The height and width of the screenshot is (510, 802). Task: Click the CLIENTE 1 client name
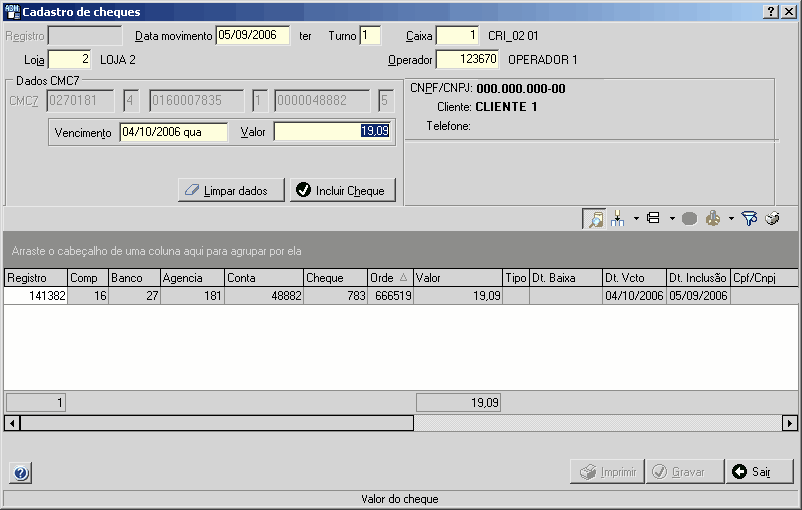coord(506,107)
